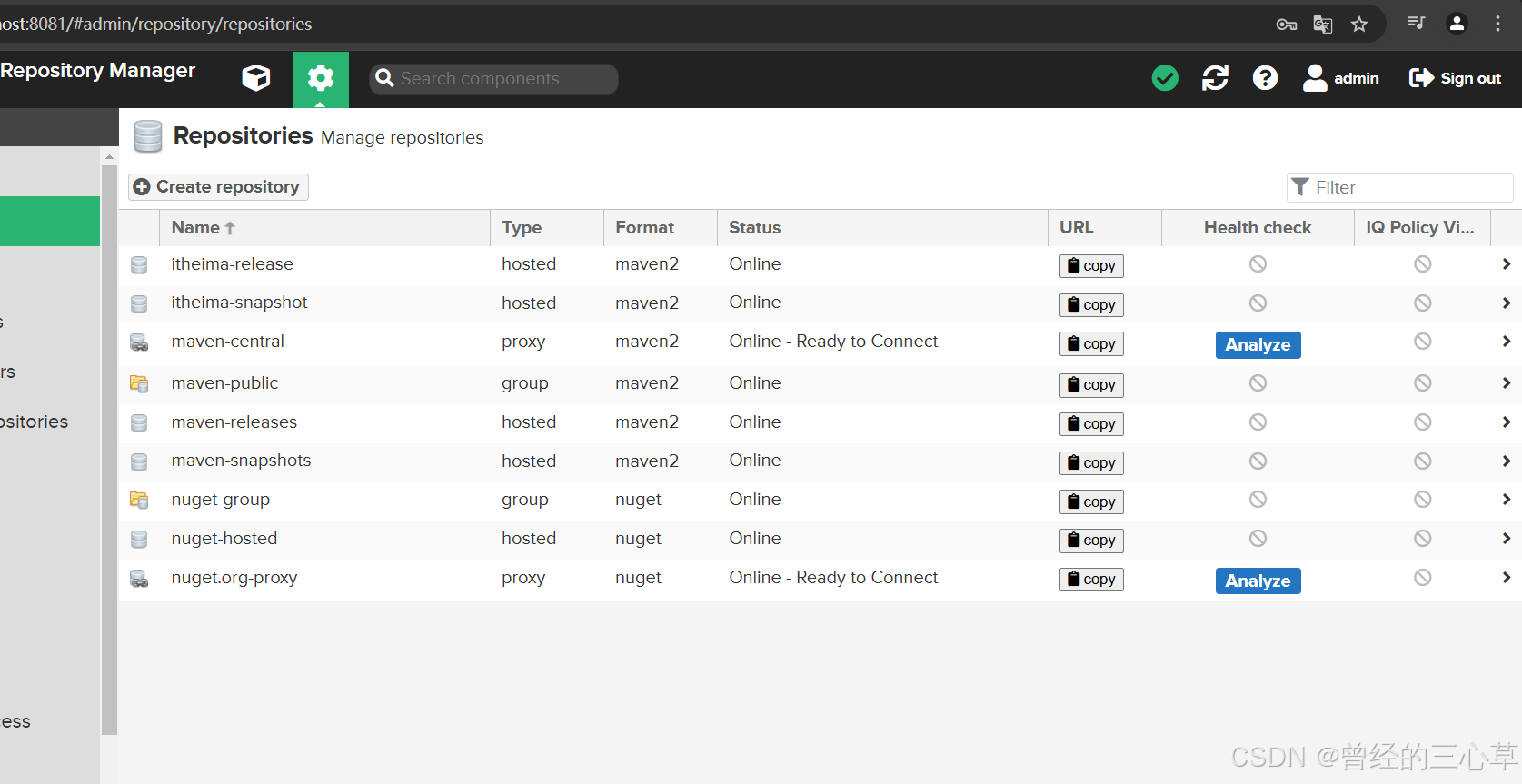
Task: Copy URL of itheima-snapshot
Action: [1091, 304]
